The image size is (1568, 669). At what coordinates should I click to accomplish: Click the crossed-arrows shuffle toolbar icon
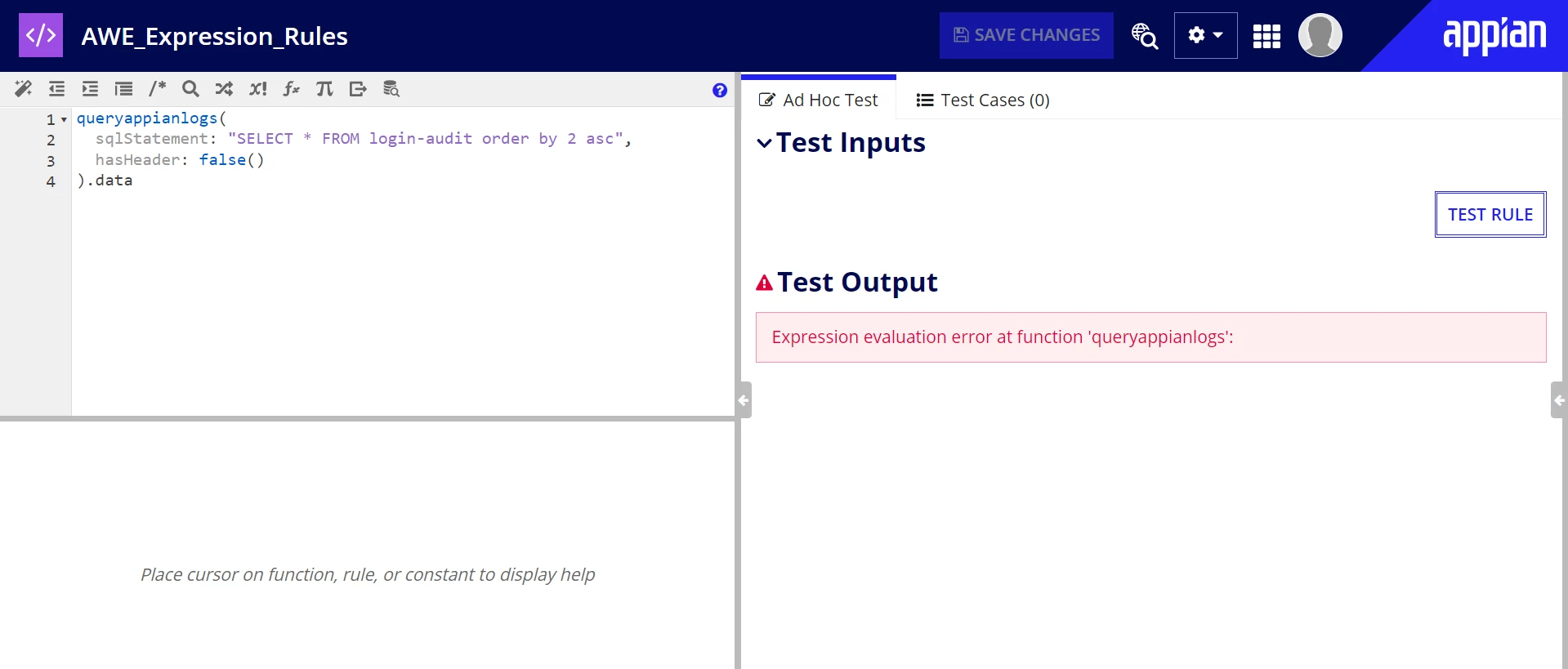click(x=224, y=89)
